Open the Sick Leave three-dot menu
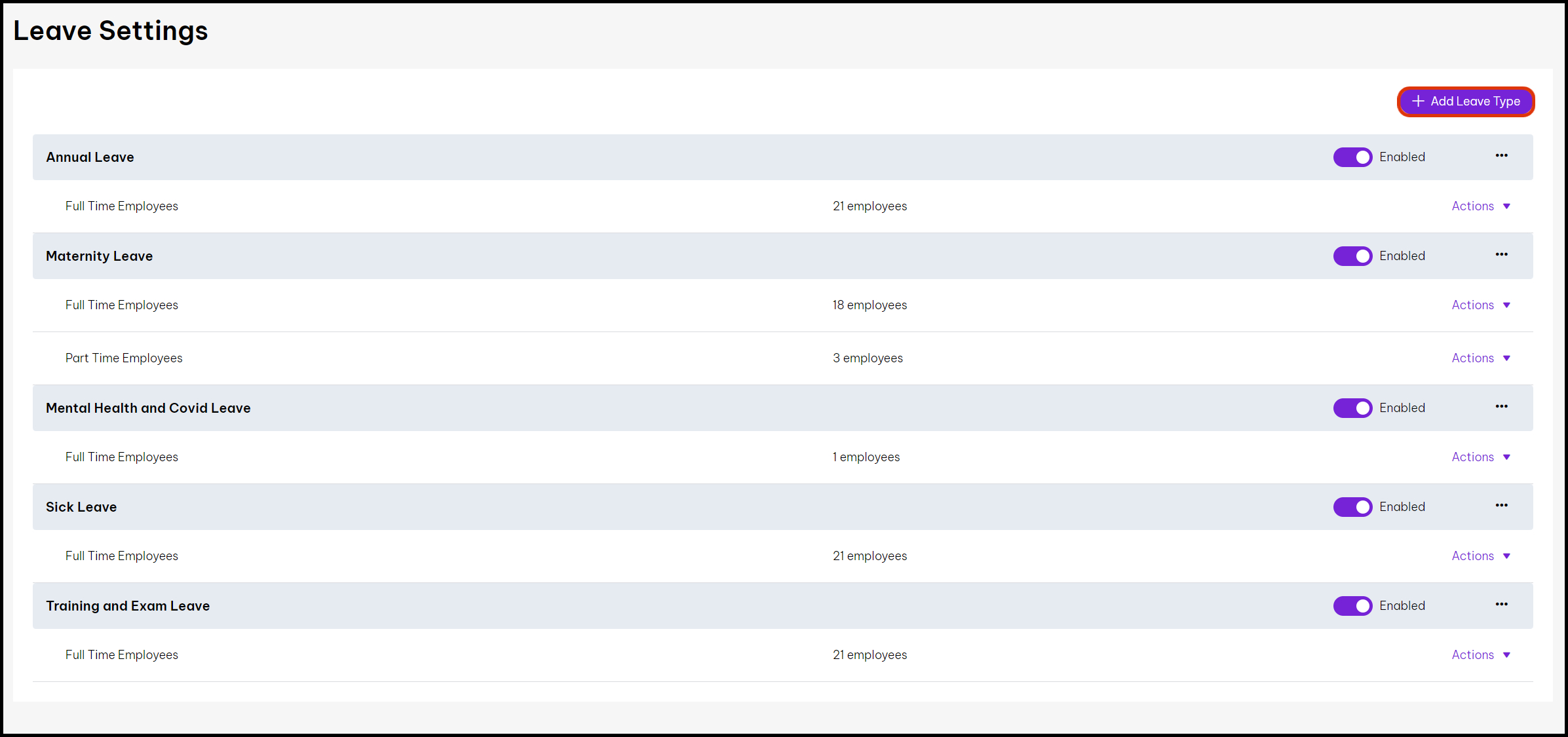Image resolution: width=1568 pixels, height=737 pixels. pos(1501,506)
